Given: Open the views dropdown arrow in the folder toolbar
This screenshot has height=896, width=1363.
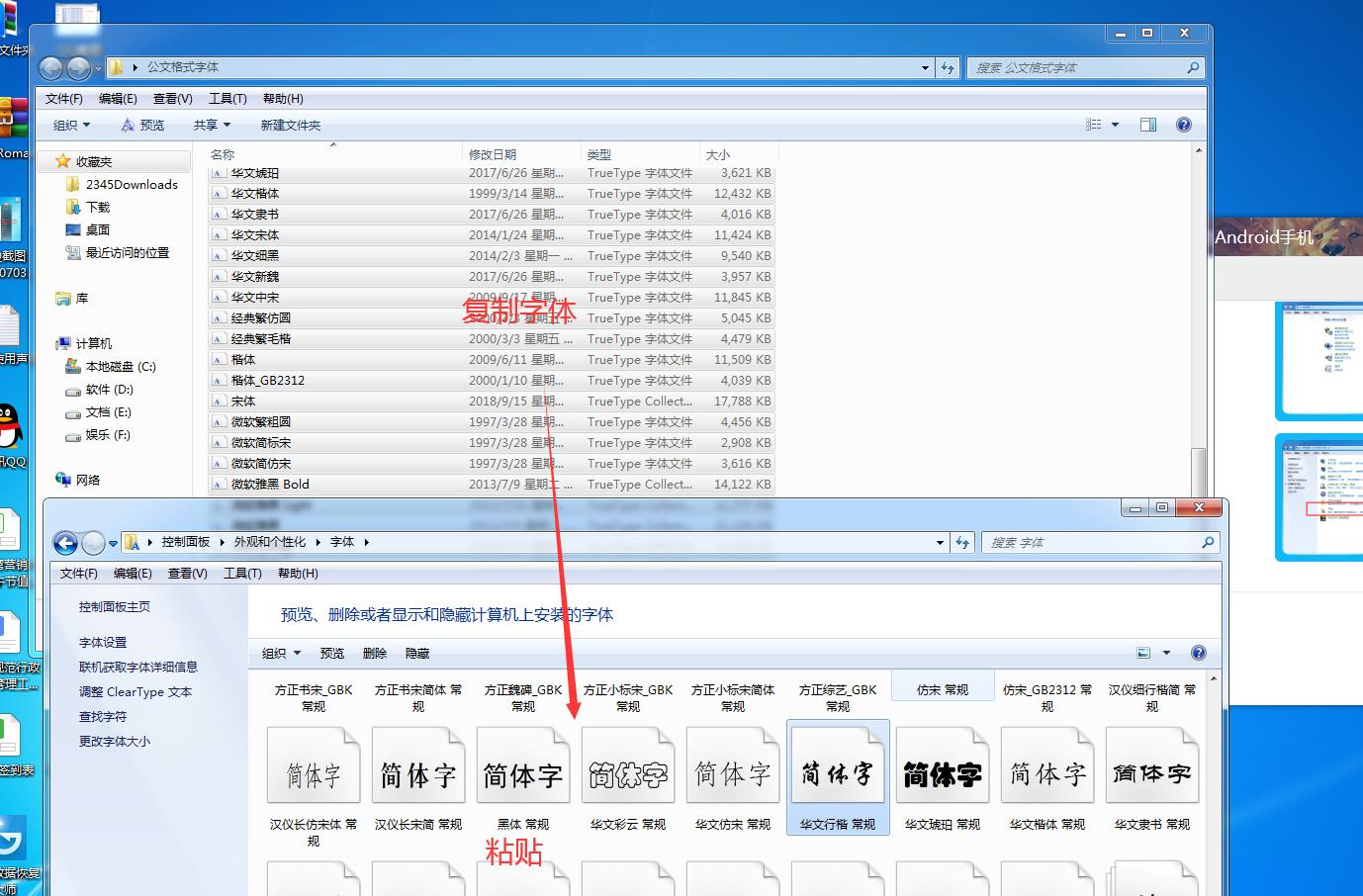Looking at the screenshot, I should point(1115,124).
